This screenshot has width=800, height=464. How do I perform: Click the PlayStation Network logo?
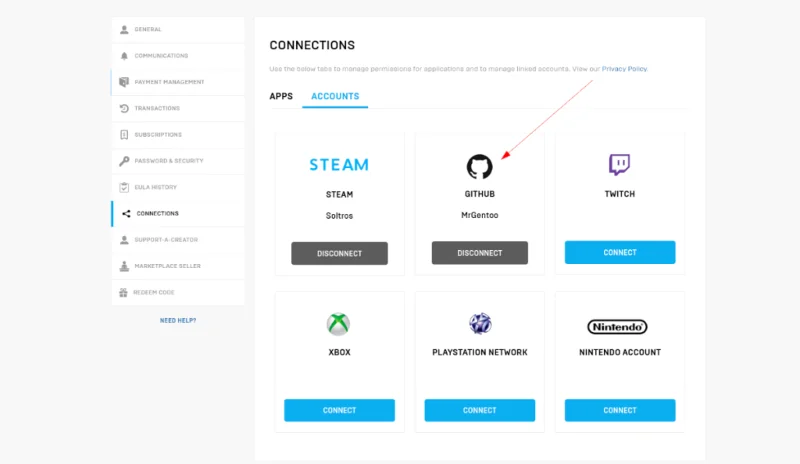(480, 324)
